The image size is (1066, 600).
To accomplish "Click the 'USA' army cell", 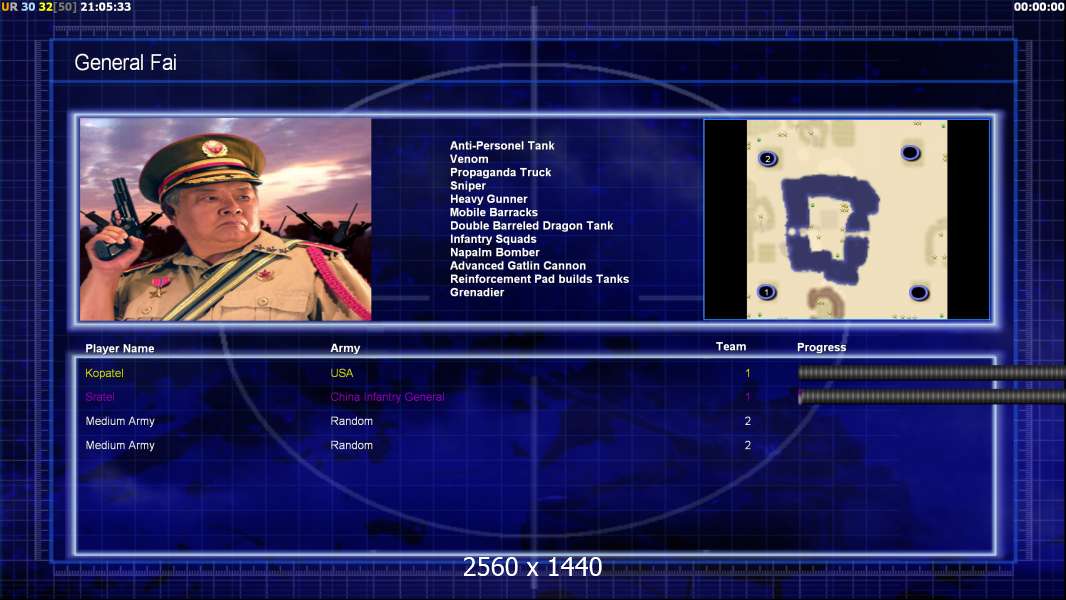I will pos(341,373).
